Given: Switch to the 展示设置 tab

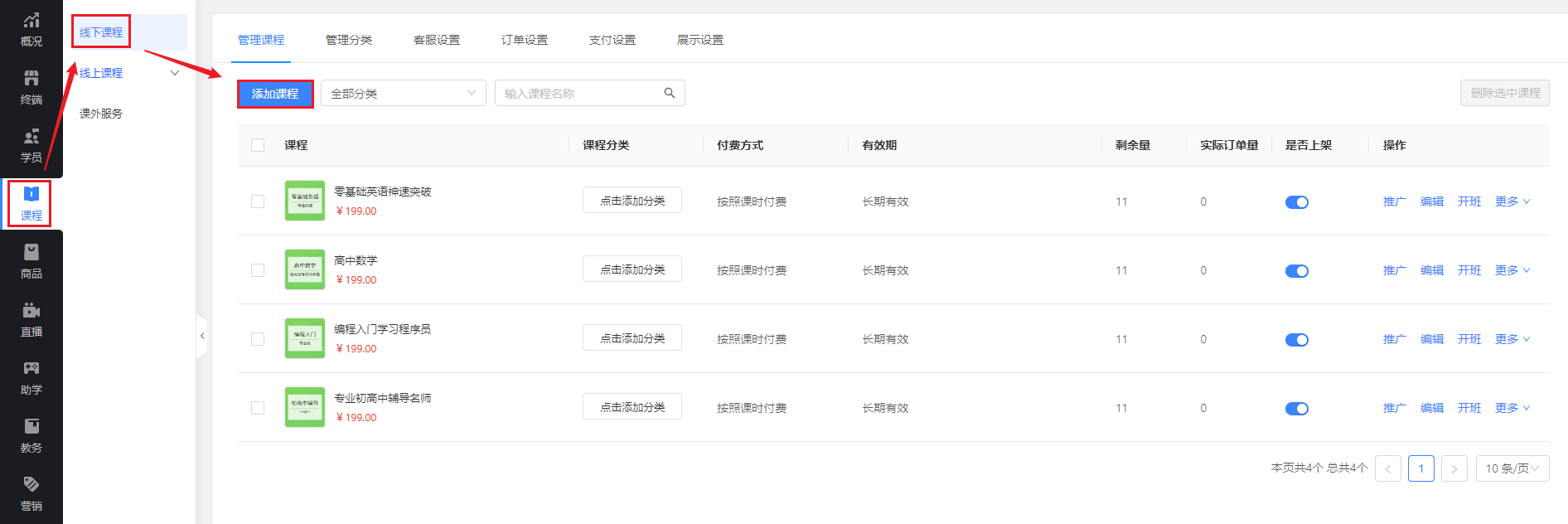Looking at the screenshot, I should click(700, 40).
